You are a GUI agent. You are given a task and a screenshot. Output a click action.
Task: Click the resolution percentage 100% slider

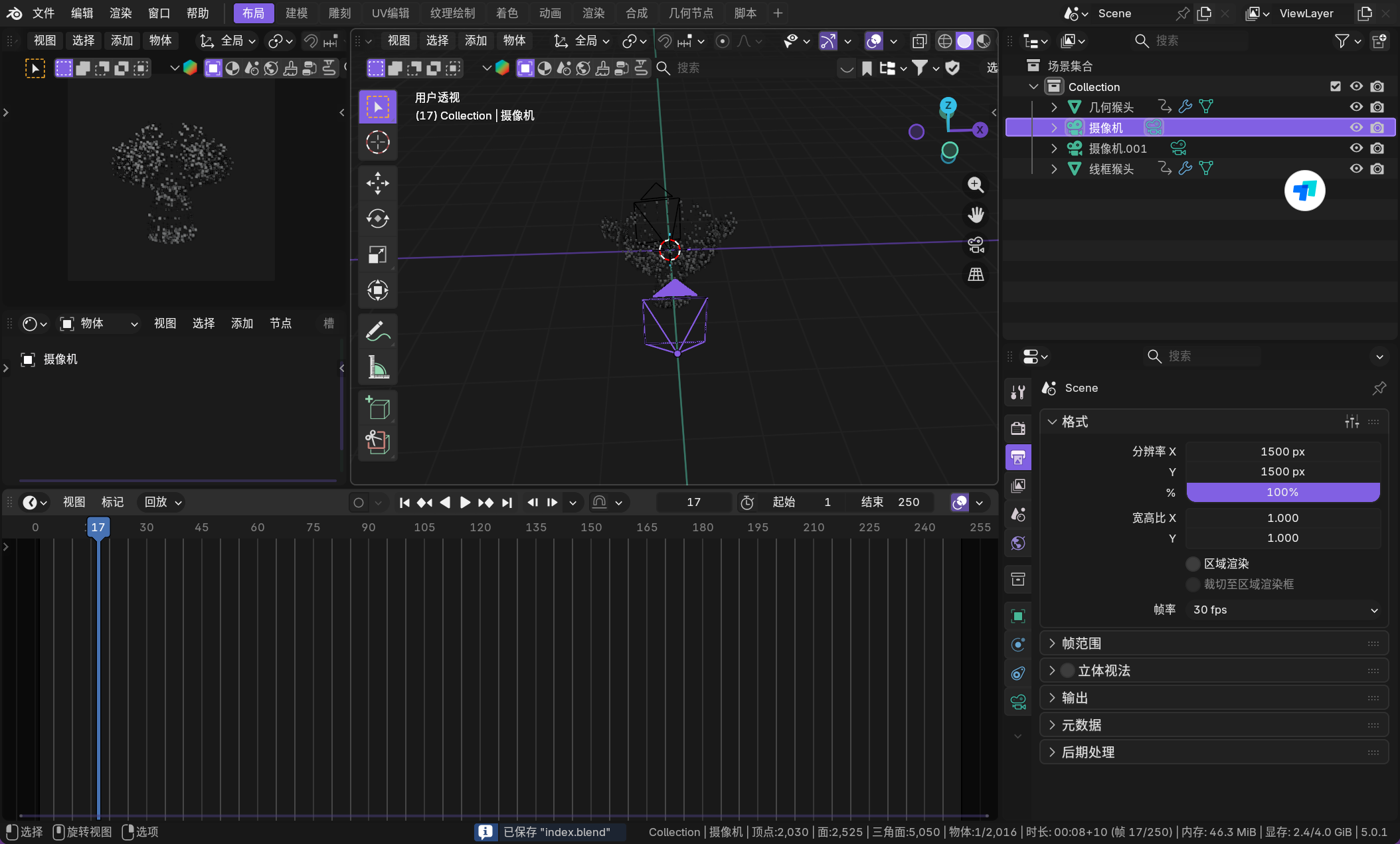(x=1282, y=492)
